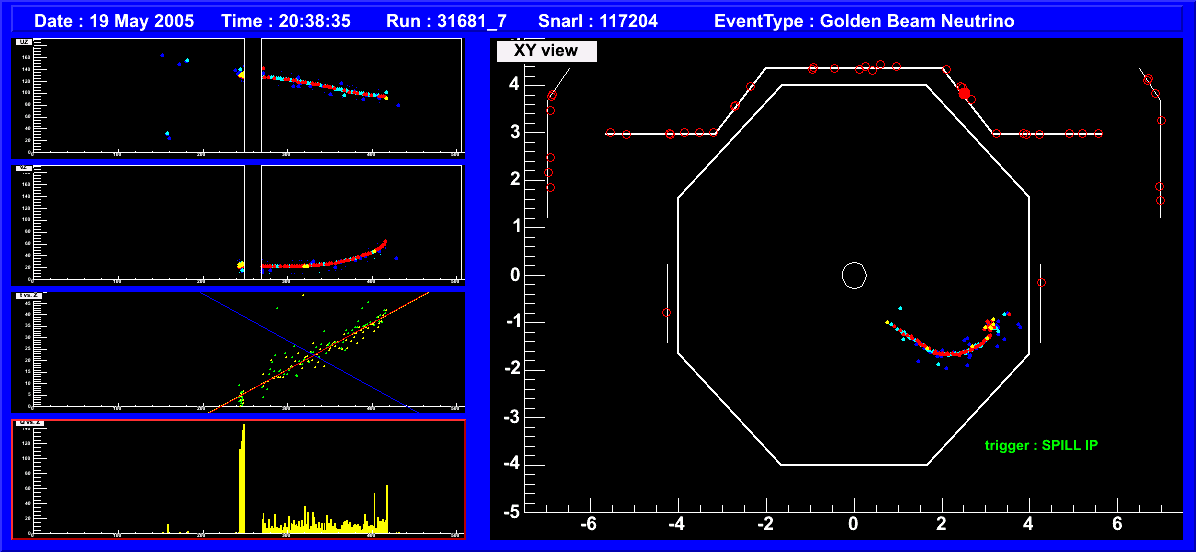Select the red-bordered charge histogram panel

point(238,478)
